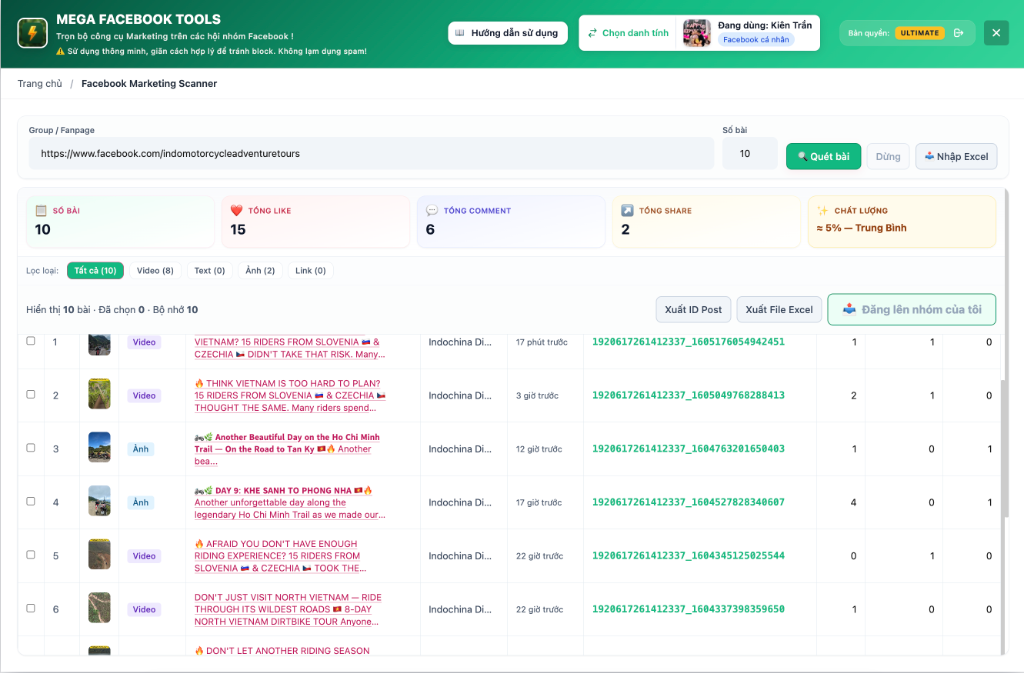Click the Kiên Trần profile avatar
Screen dimensions: 1024x673
point(696,33)
